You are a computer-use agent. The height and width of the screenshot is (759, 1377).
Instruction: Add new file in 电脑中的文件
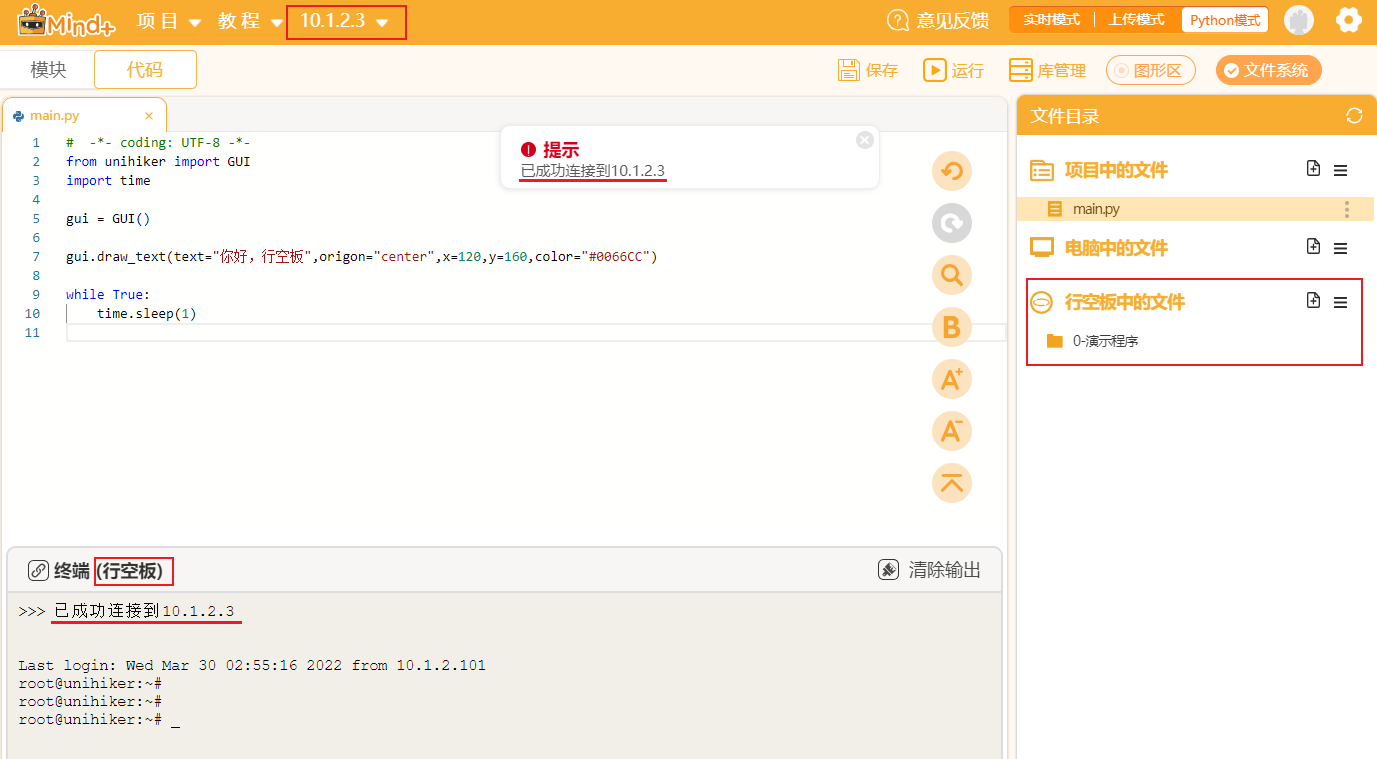[1314, 246]
